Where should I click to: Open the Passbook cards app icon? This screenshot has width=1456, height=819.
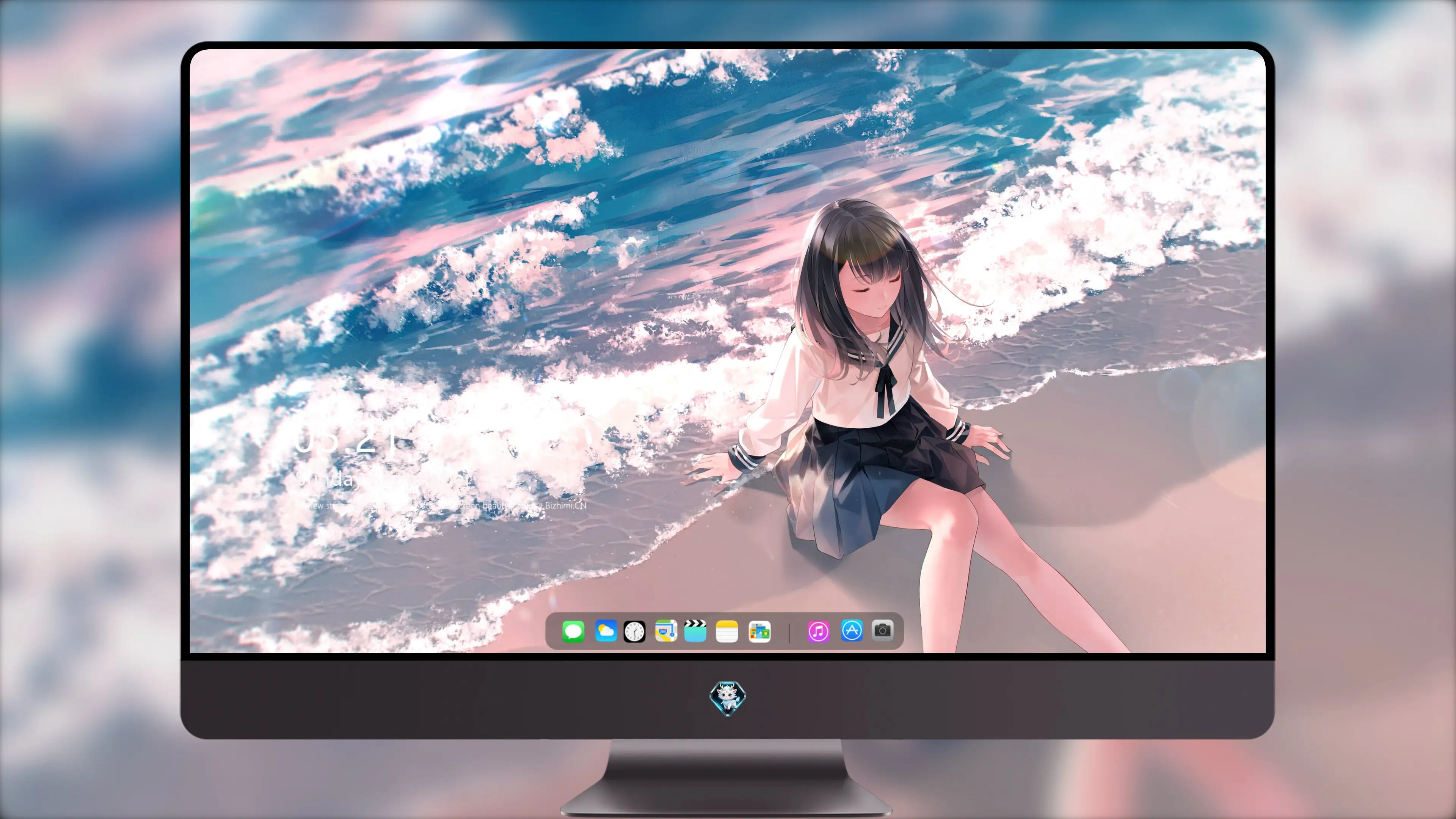[759, 631]
